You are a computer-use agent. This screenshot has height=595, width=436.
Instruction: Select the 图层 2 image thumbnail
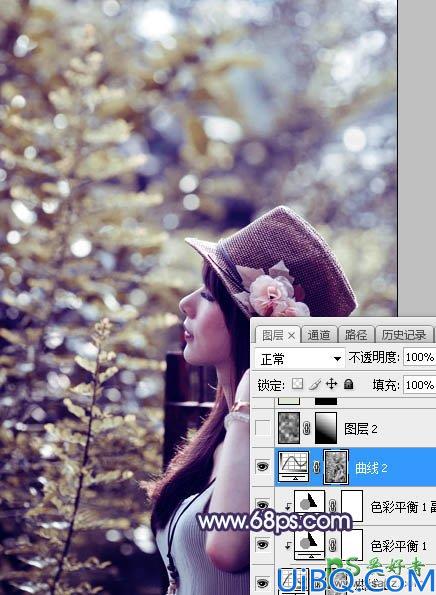pyautogui.click(x=289, y=428)
